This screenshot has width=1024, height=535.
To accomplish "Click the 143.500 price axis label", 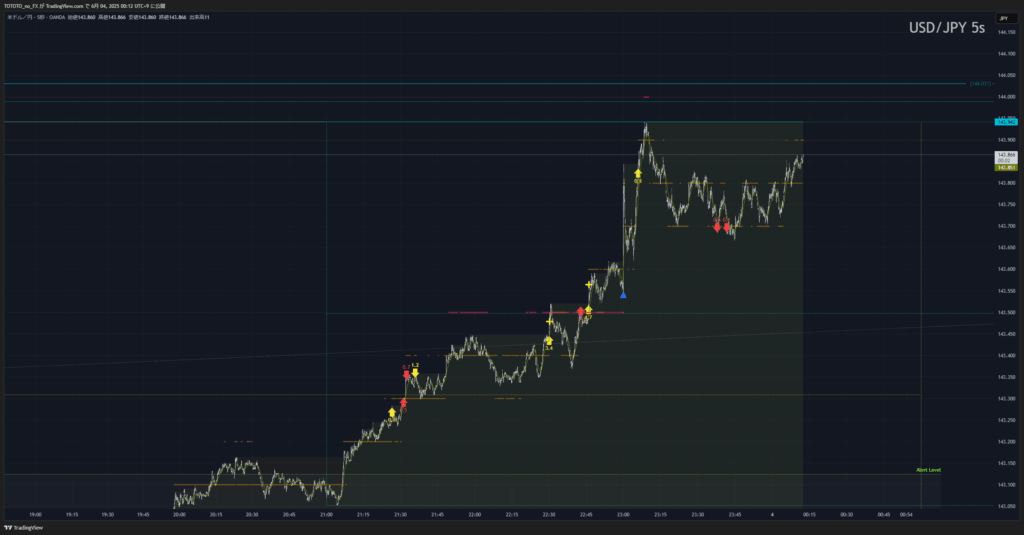I will click(1006, 312).
